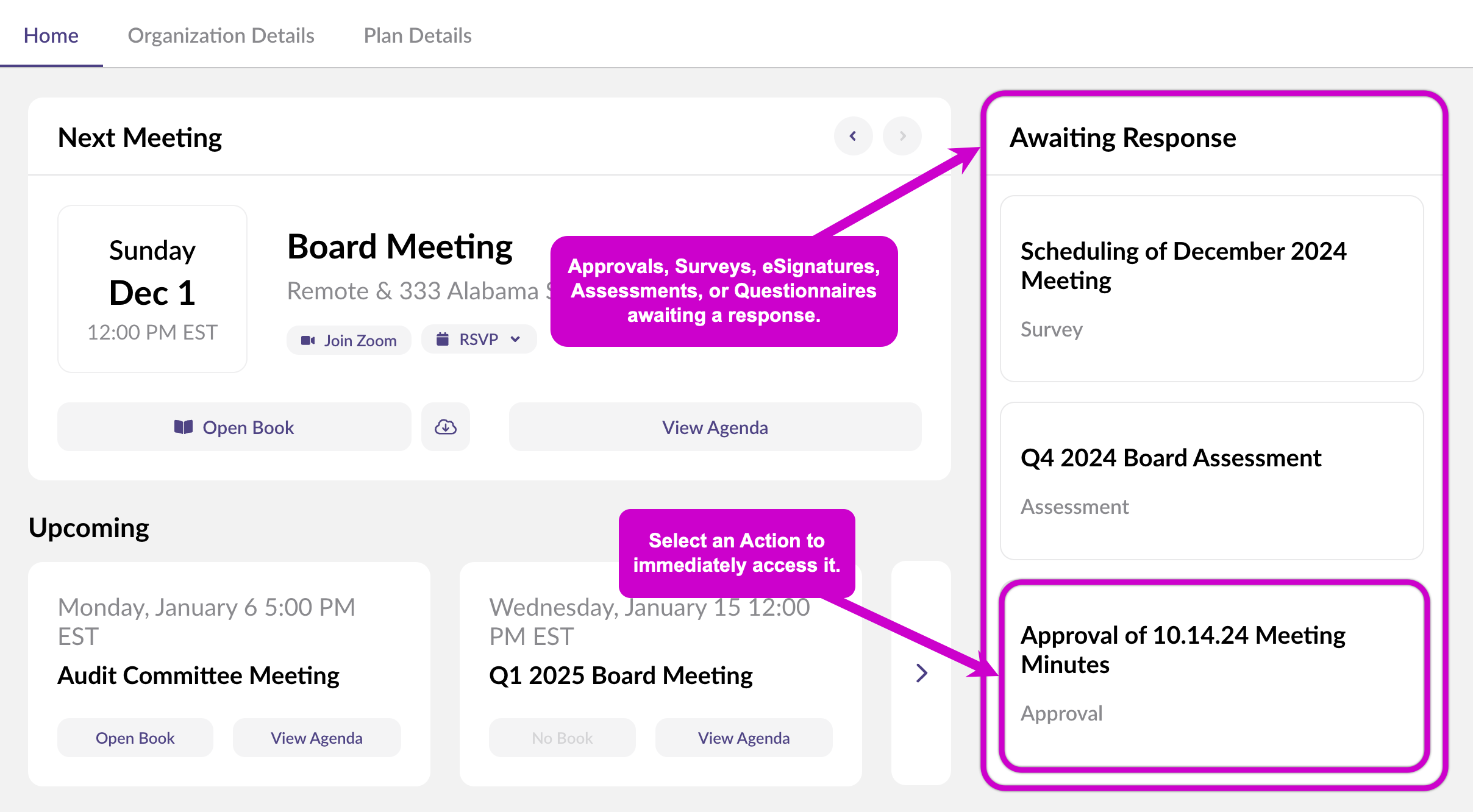This screenshot has width=1473, height=812.
Task: Go to next meeting with right chevron
Action: click(x=902, y=136)
